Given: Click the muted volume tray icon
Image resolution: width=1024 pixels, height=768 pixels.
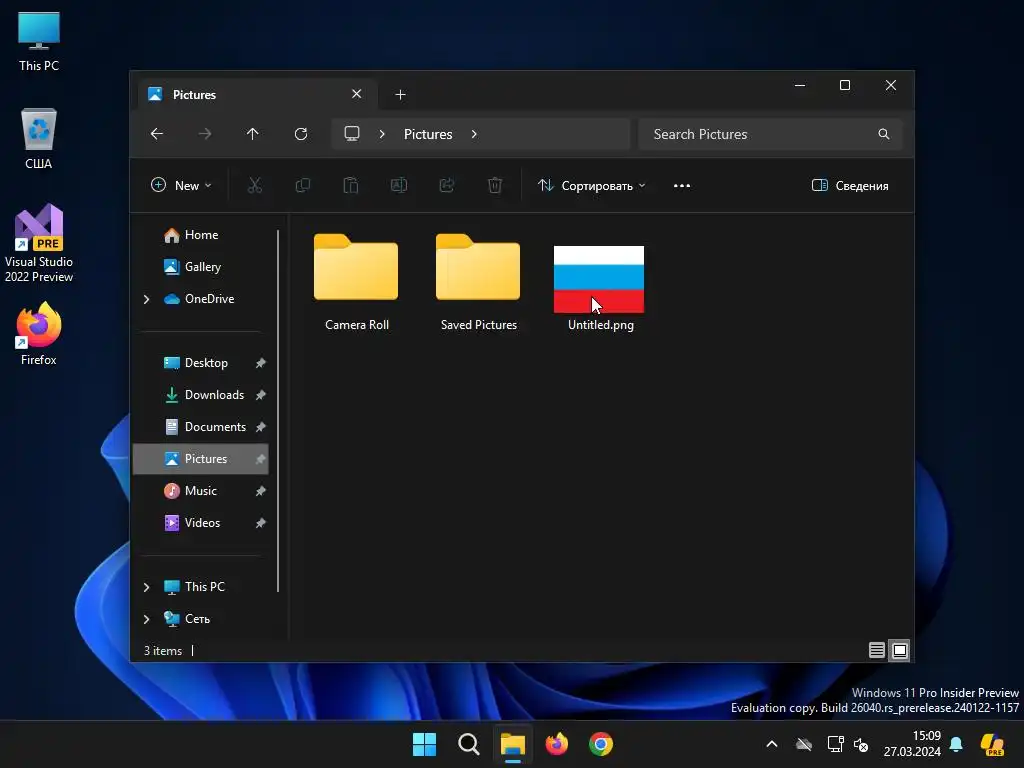Looking at the screenshot, I should click(861, 744).
